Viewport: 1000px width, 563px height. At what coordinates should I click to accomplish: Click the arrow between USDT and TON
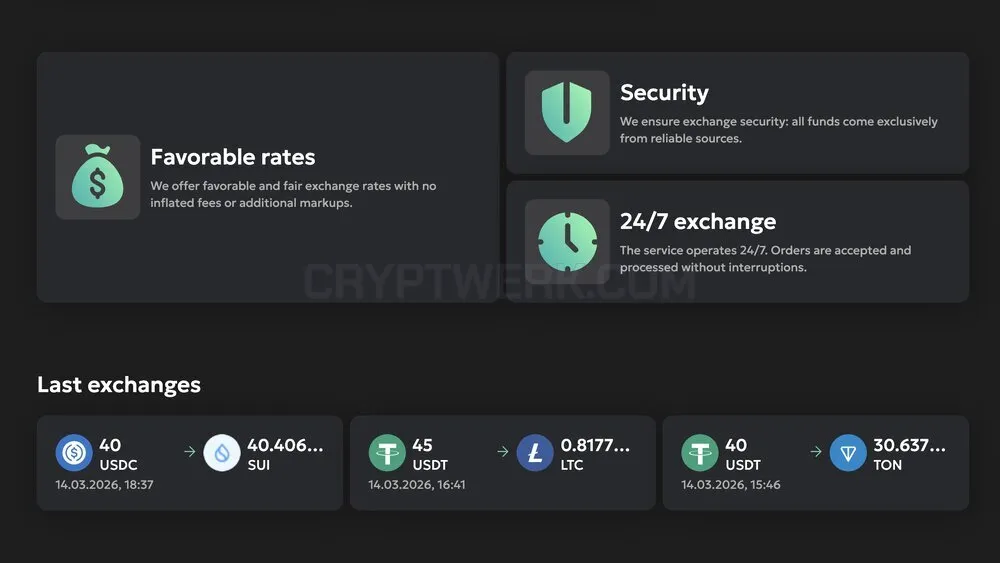click(x=816, y=451)
